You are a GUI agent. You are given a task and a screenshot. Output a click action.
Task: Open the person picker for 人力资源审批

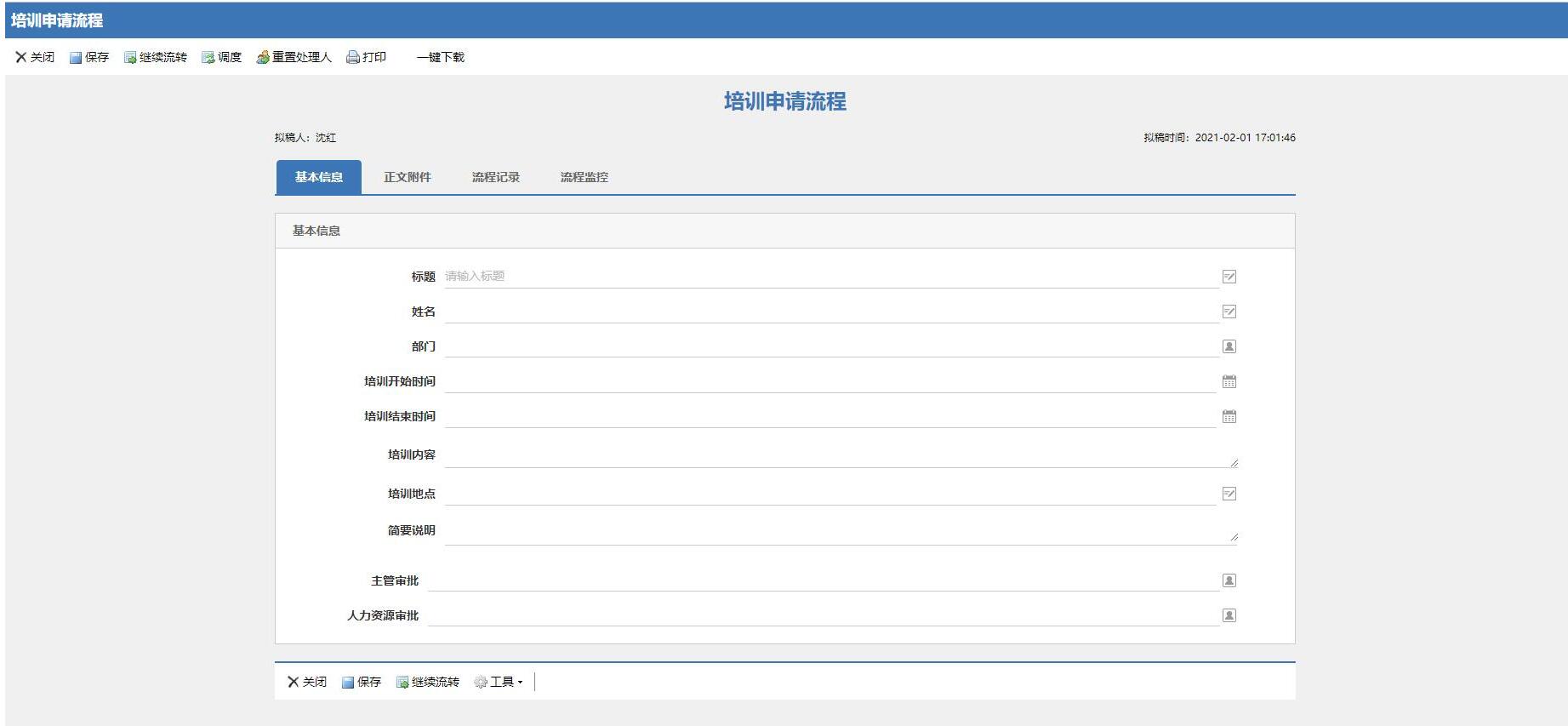[x=1229, y=615]
